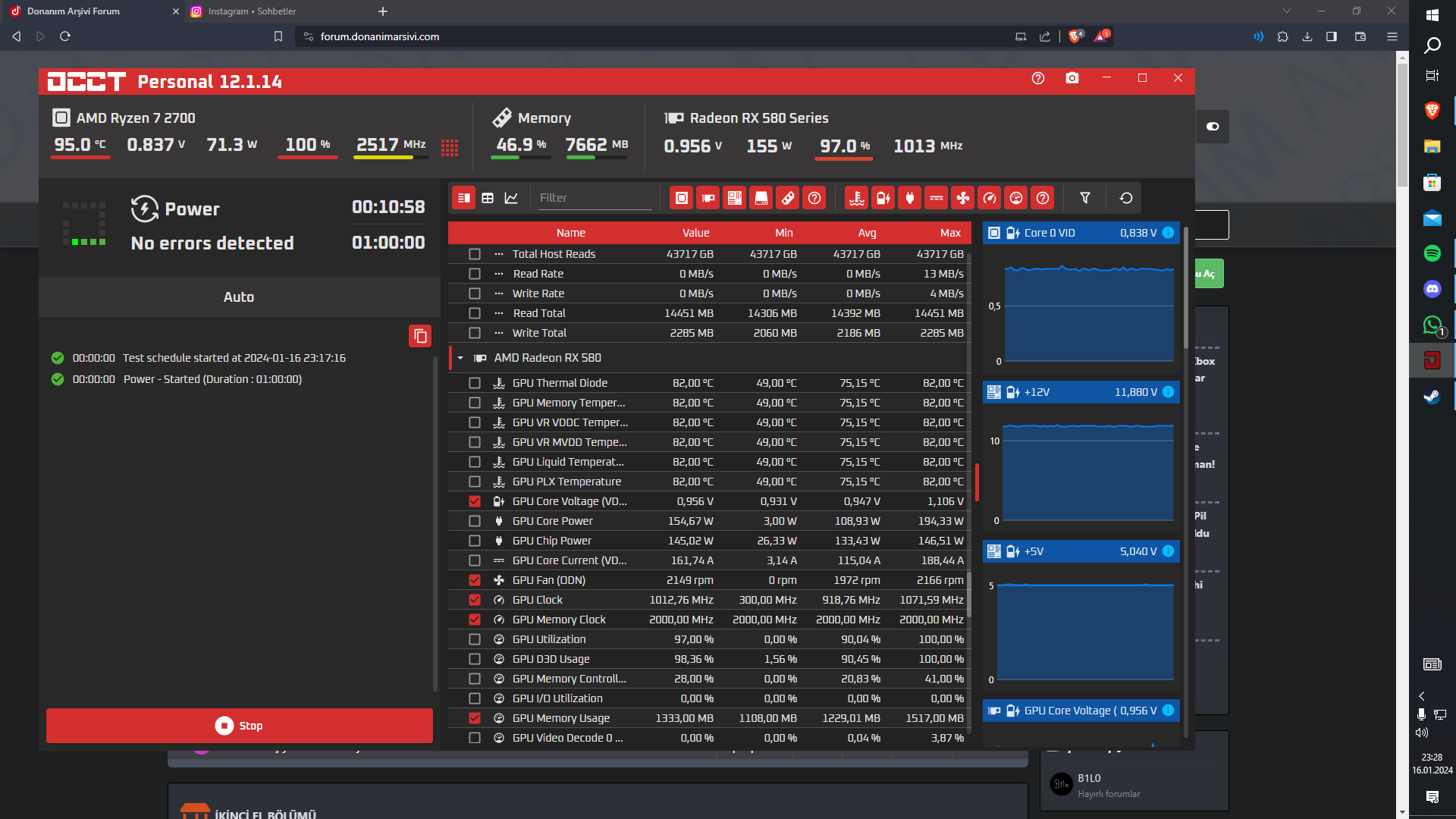The image size is (1456, 819).
Task: Open the info icon on the +12V graph
Action: 1169,392
